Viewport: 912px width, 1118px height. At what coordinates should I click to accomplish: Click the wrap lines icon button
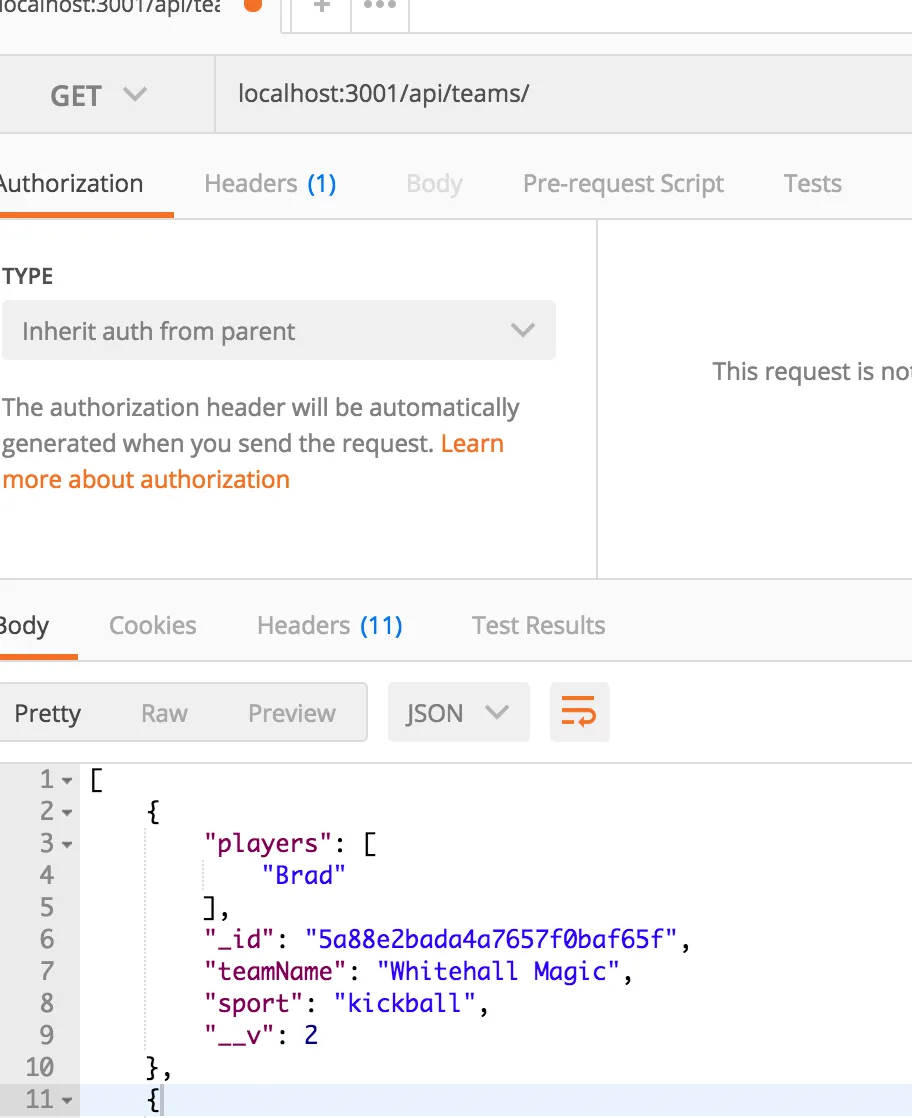(579, 713)
